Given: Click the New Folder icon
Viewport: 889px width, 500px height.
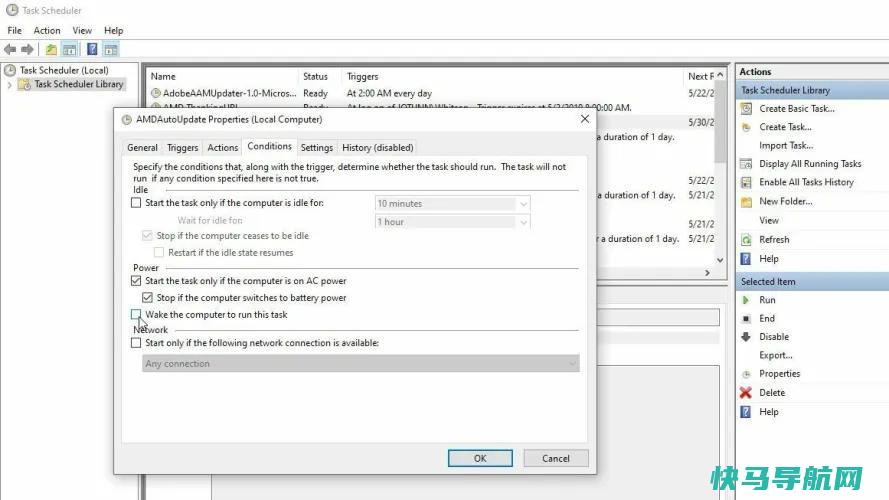Looking at the screenshot, I should (x=746, y=201).
